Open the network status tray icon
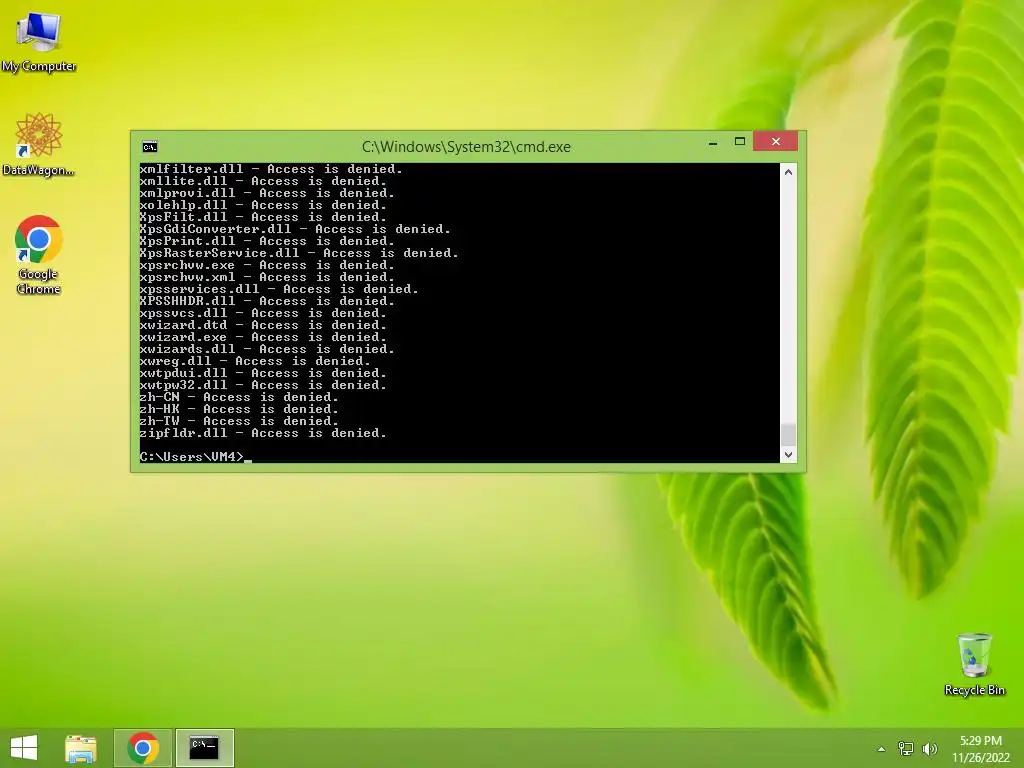The height and width of the screenshot is (768, 1024). coord(906,749)
